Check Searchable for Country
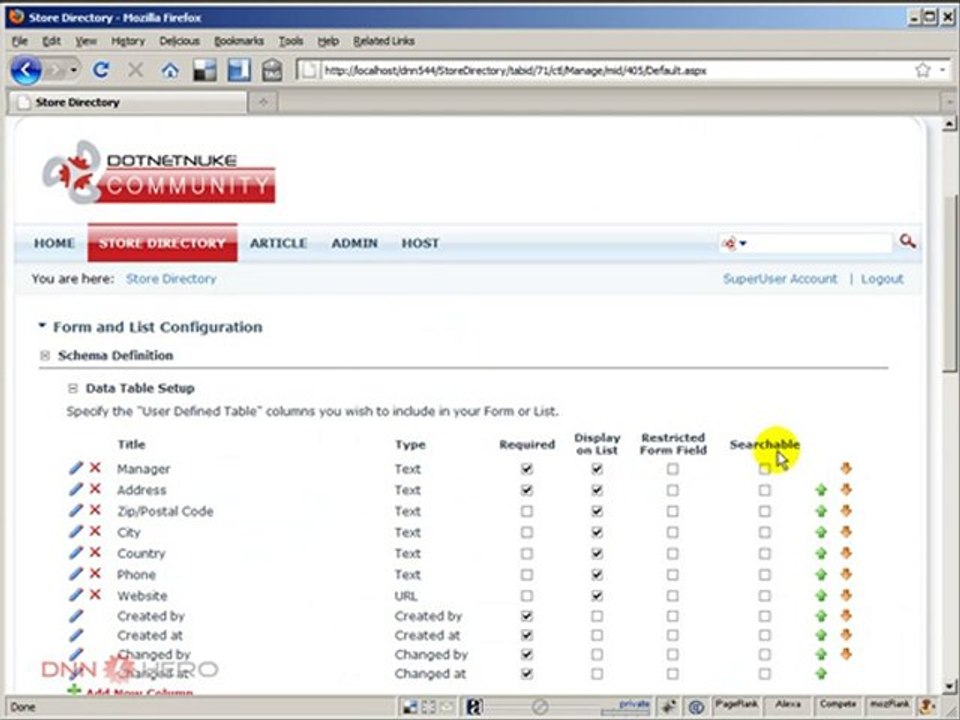Viewport: 960px width, 720px height. tap(765, 553)
